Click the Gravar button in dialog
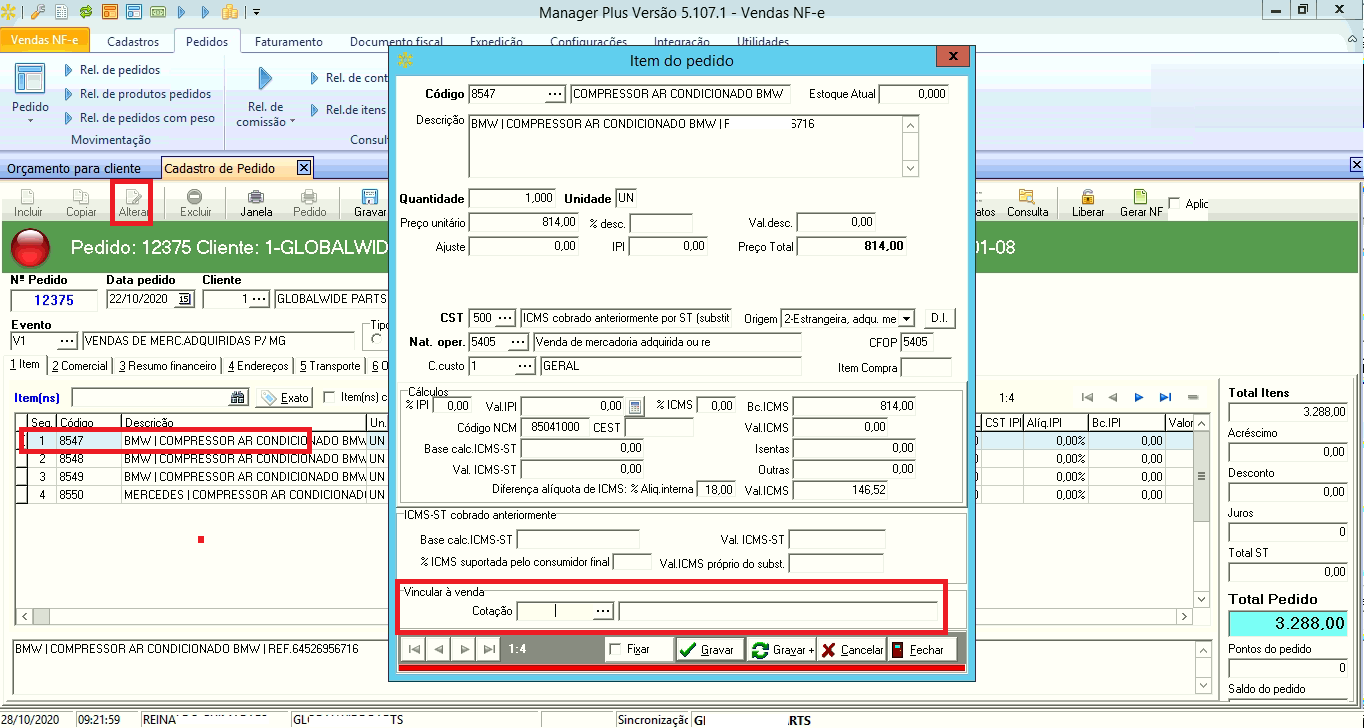1364x728 pixels. pos(709,650)
